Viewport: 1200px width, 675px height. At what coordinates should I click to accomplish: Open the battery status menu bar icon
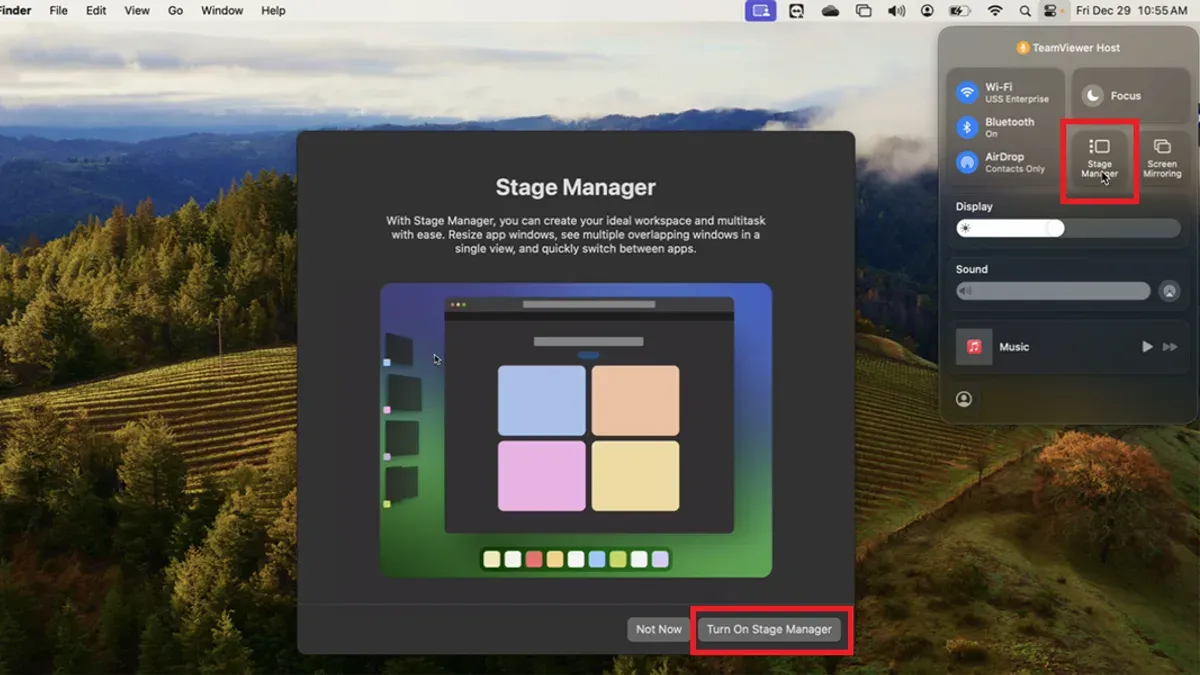[960, 11]
